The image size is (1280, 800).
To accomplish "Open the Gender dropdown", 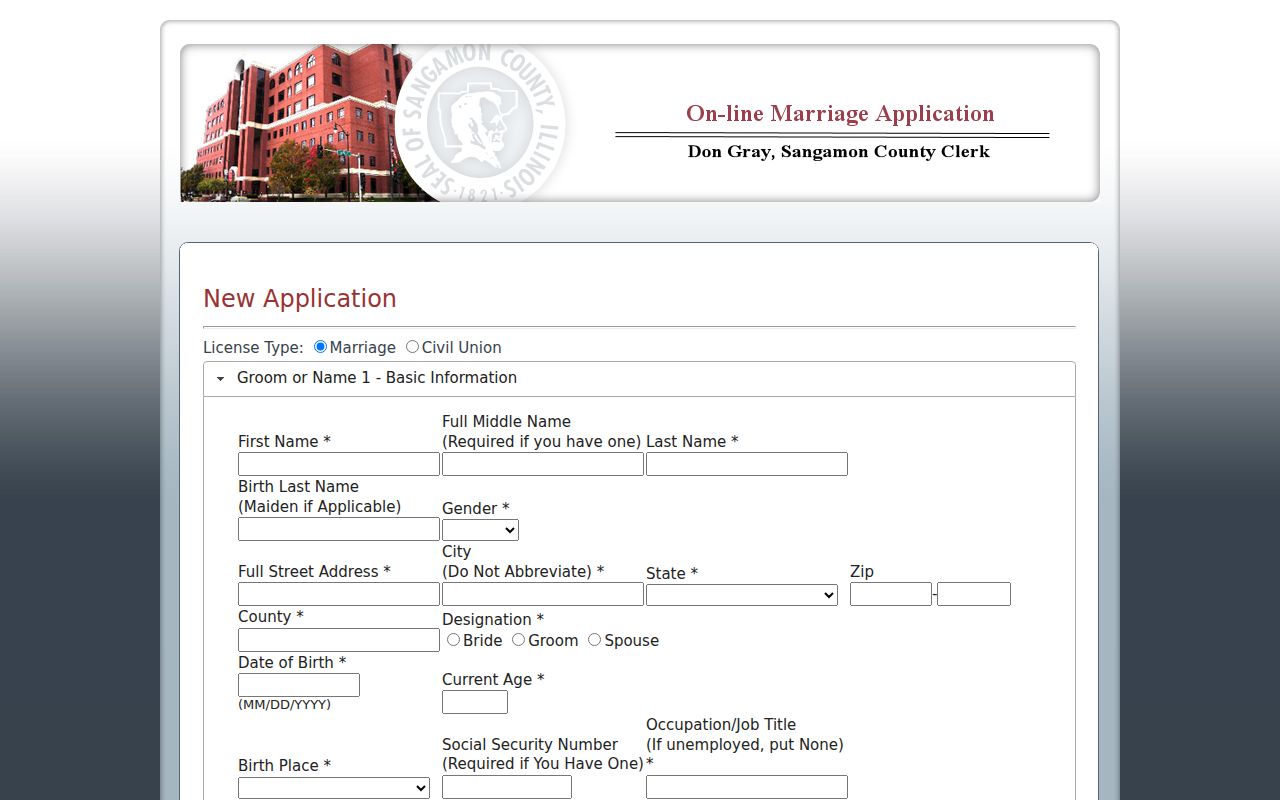I will click(480, 530).
